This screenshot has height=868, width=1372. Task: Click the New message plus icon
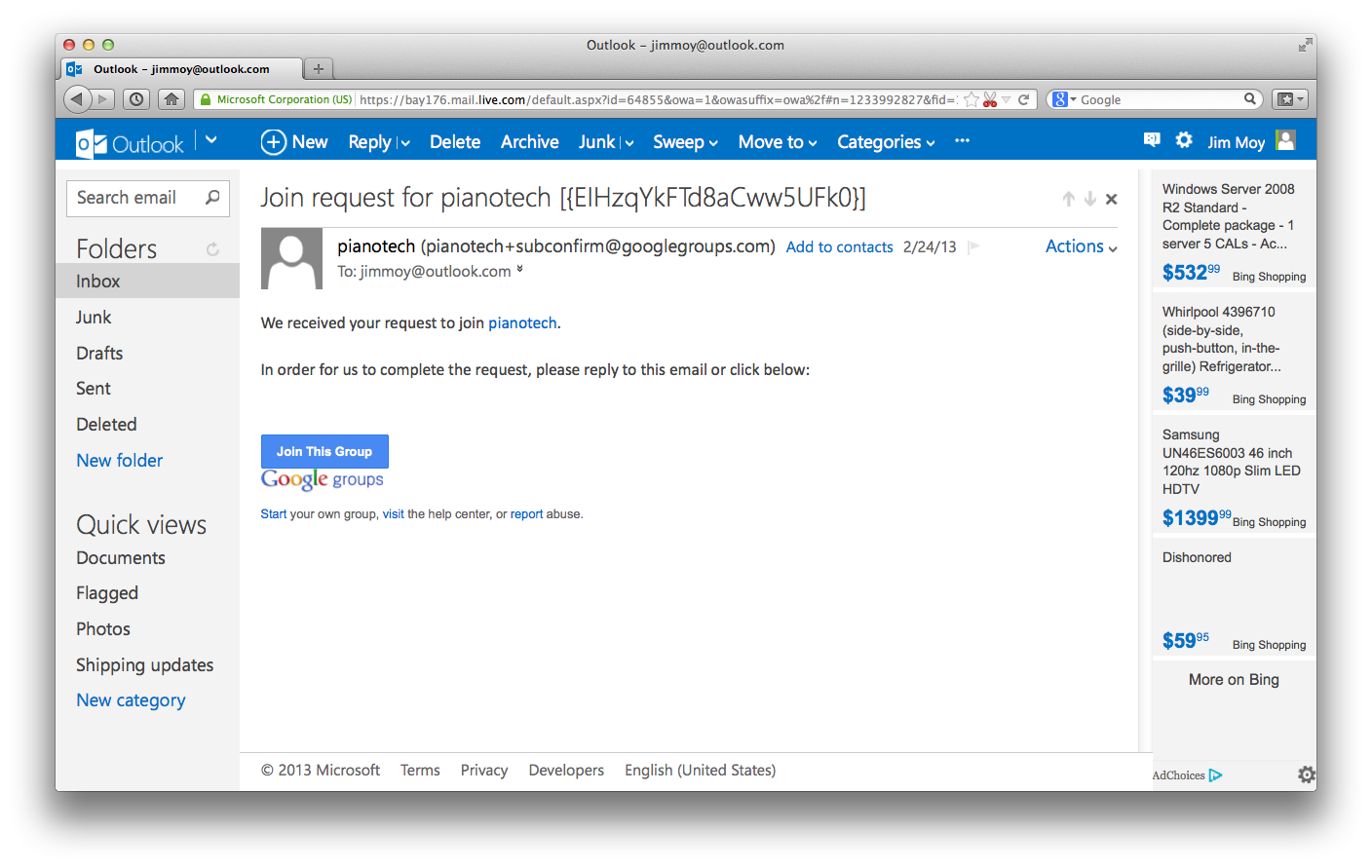(273, 142)
